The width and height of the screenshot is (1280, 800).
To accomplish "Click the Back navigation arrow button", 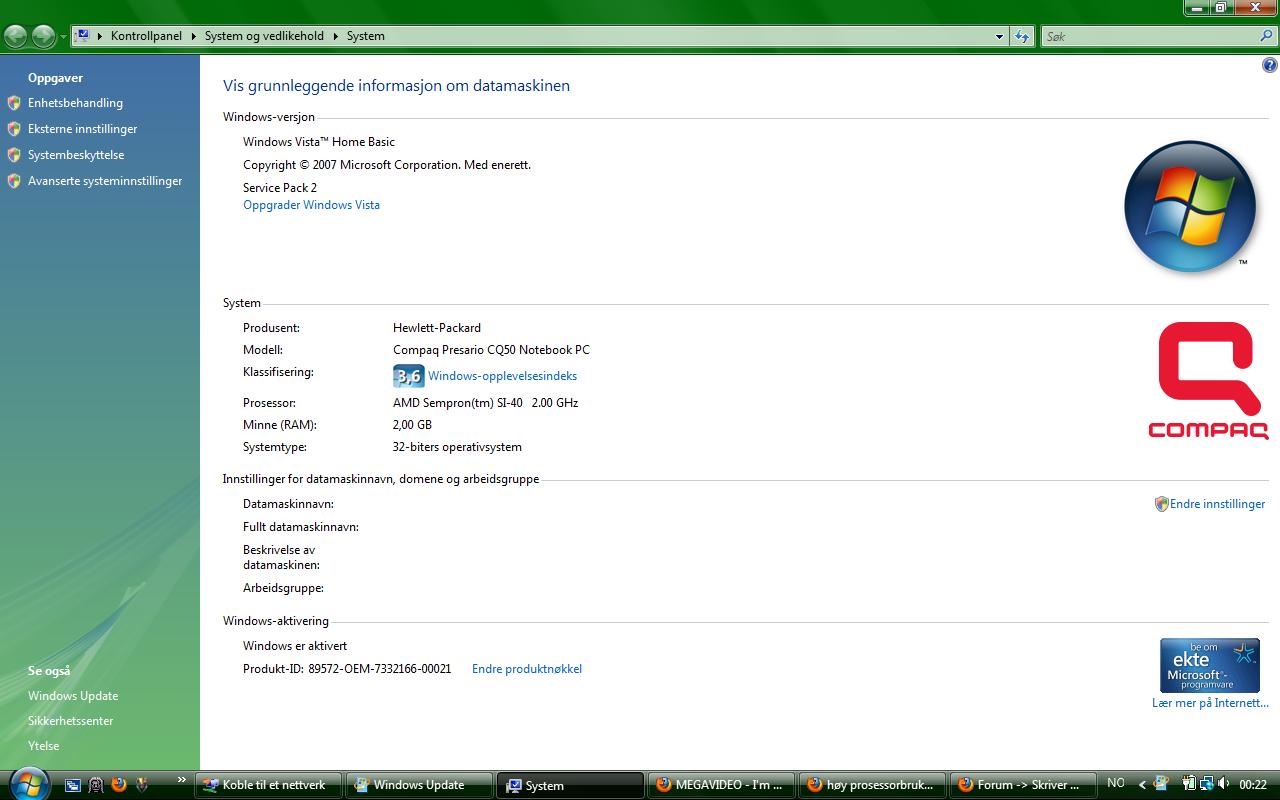I will pyautogui.click(x=16, y=36).
